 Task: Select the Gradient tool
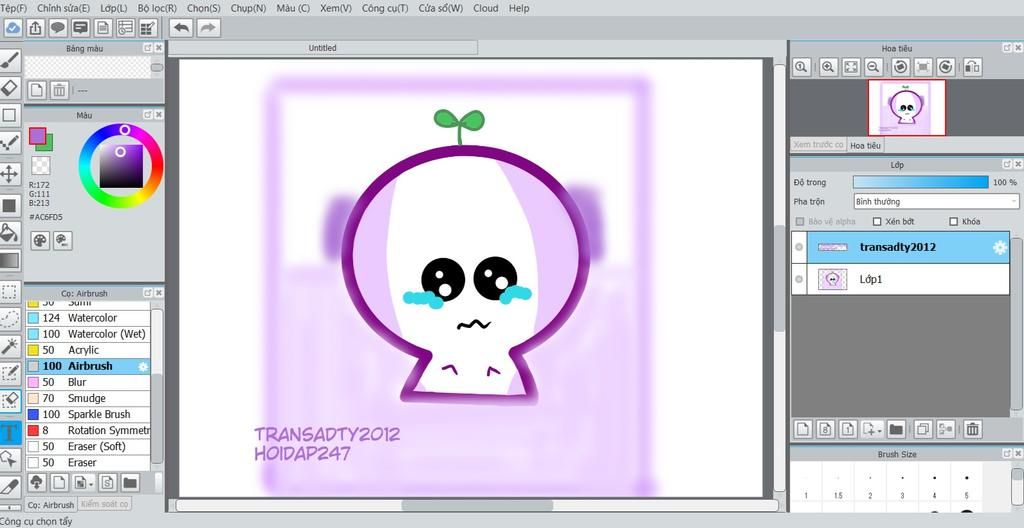[10, 261]
